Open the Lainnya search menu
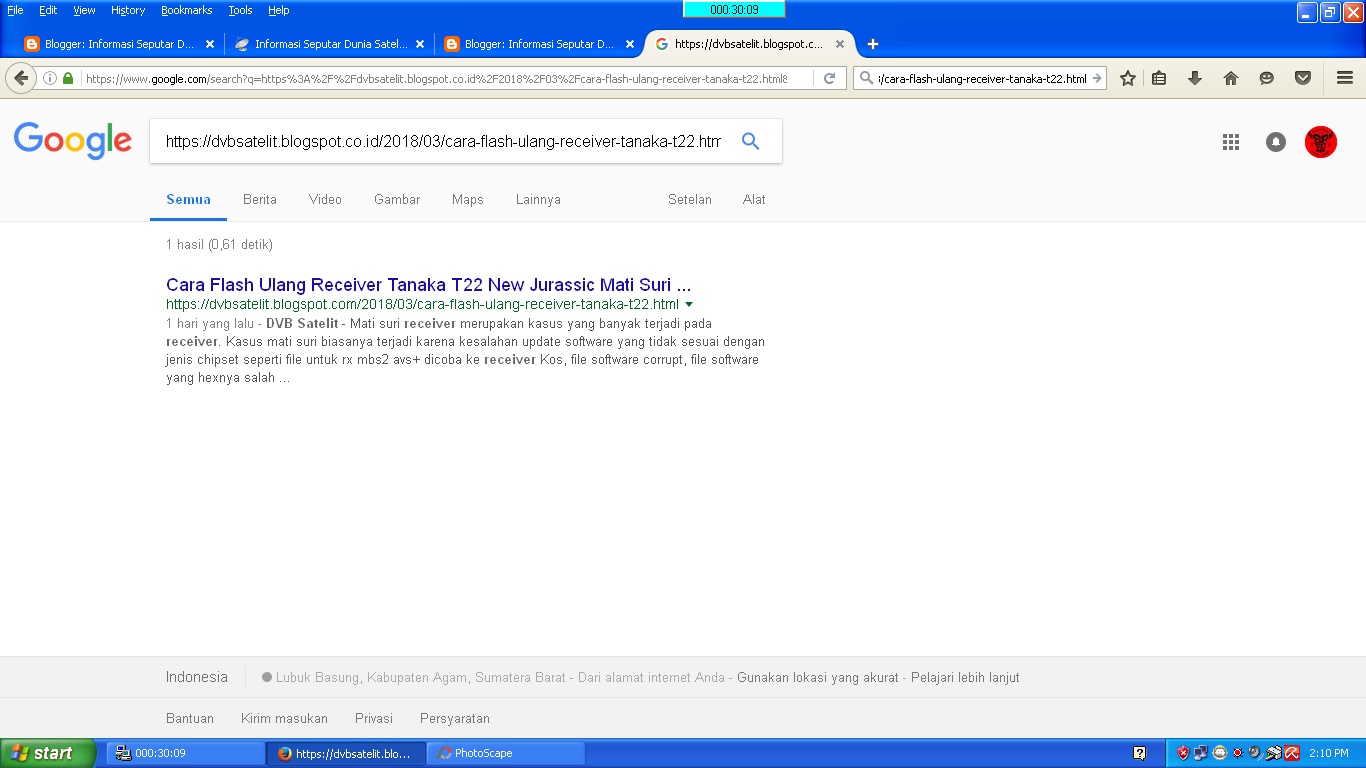1366x768 pixels. click(538, 199)
